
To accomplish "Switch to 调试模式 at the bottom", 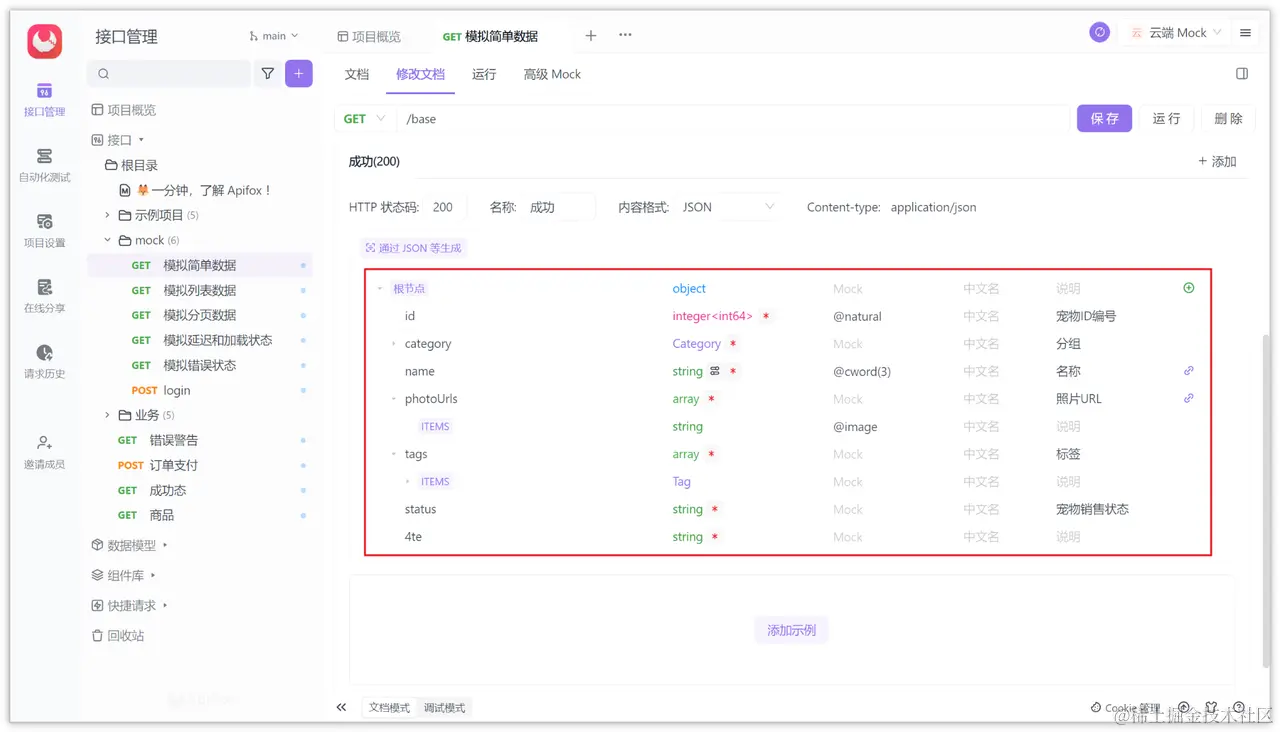I will 444,707.
